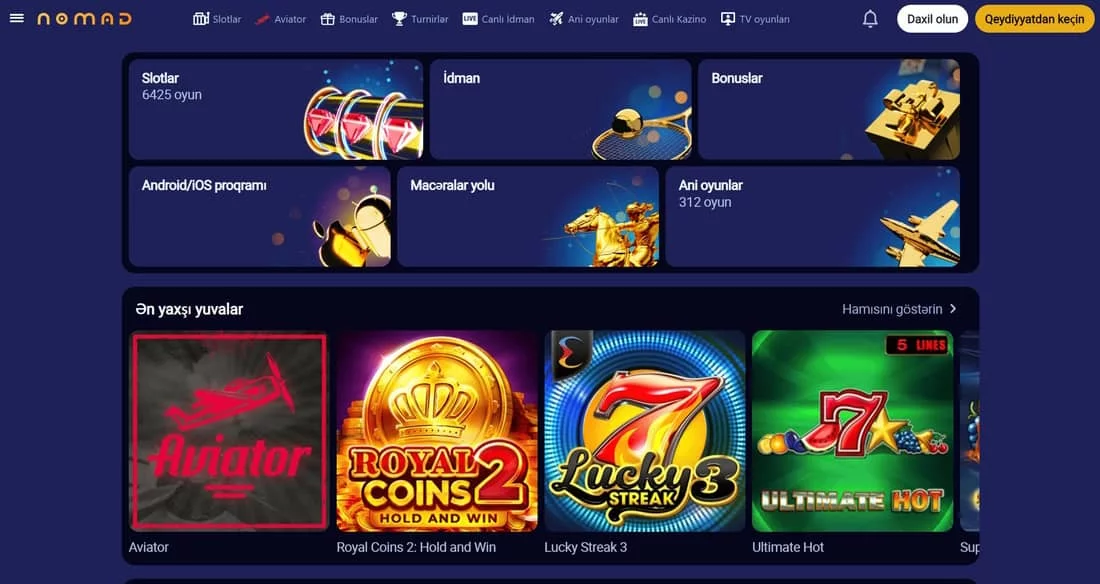Click the Turnirlər trophy icon
The image size is (1100, 584).
pyautogui.click(x=399, y=19)
